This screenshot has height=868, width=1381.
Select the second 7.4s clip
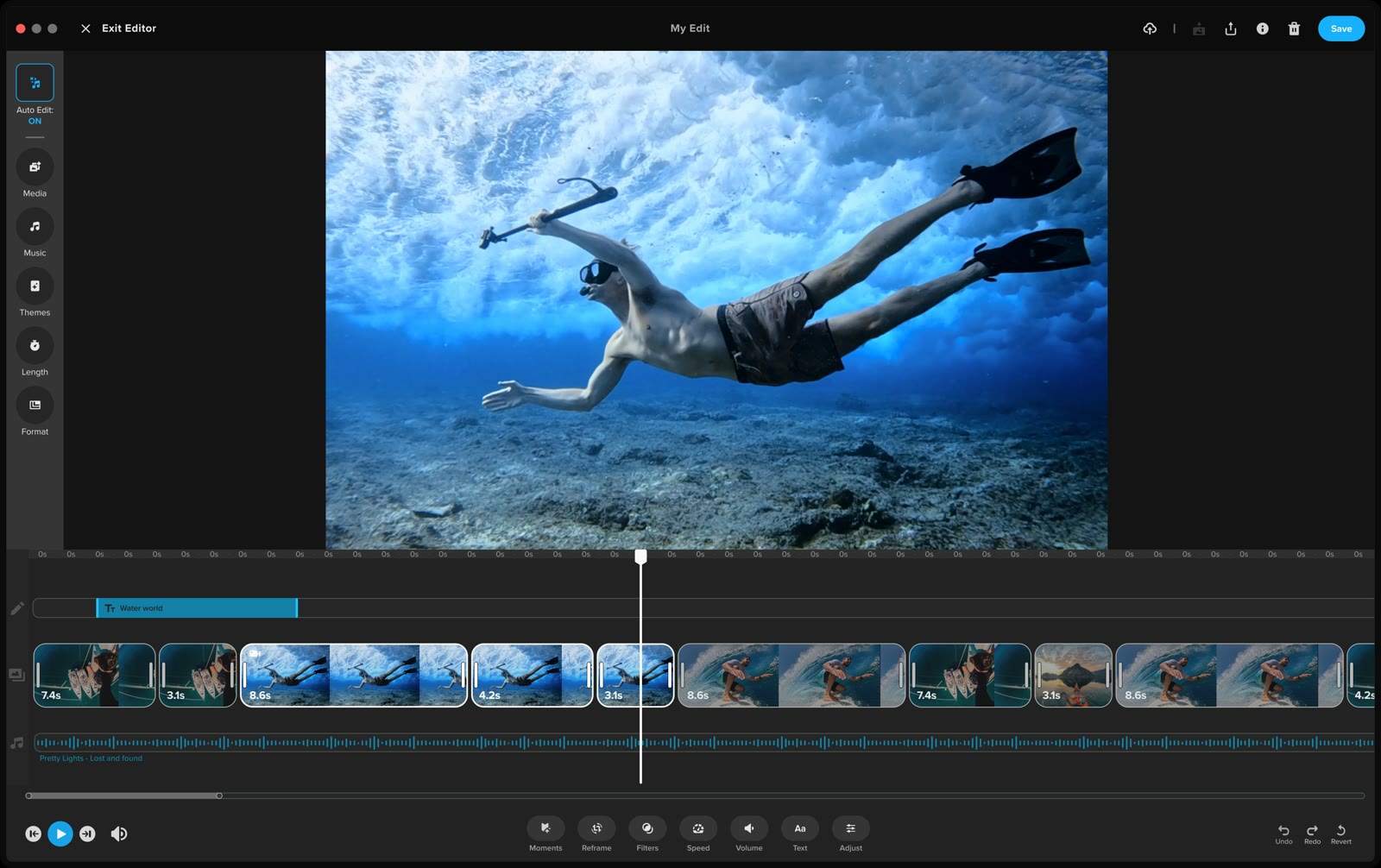pos(970,676)
